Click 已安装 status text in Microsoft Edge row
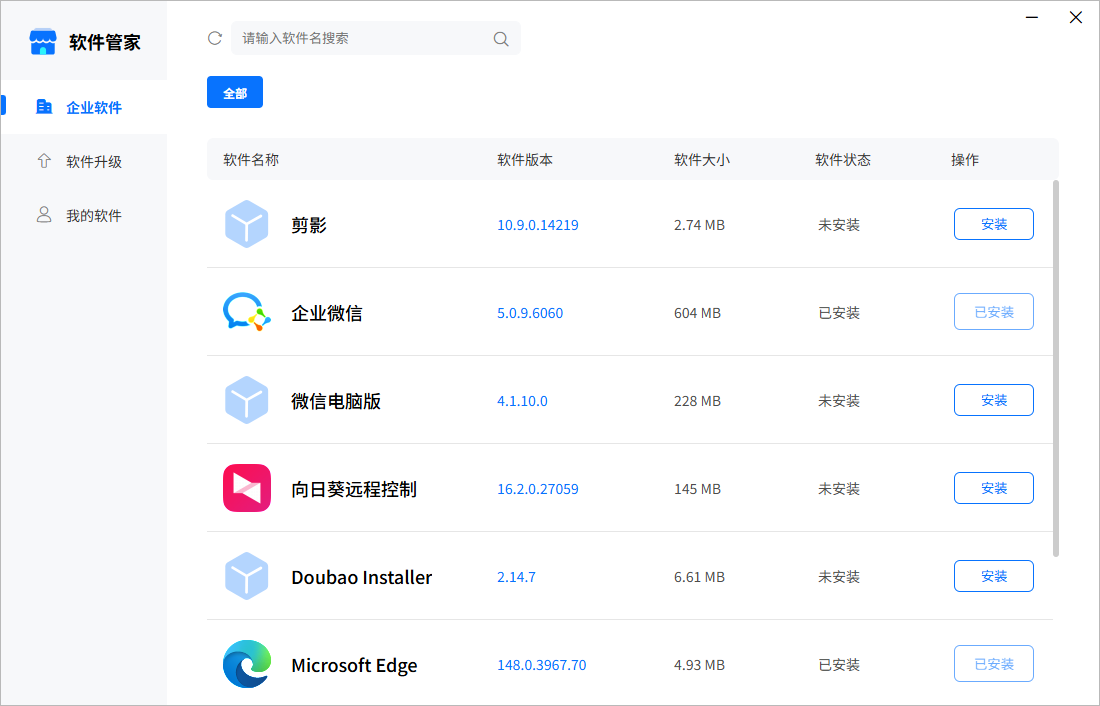Screen dimensions: 1100x706 [839, 665]
